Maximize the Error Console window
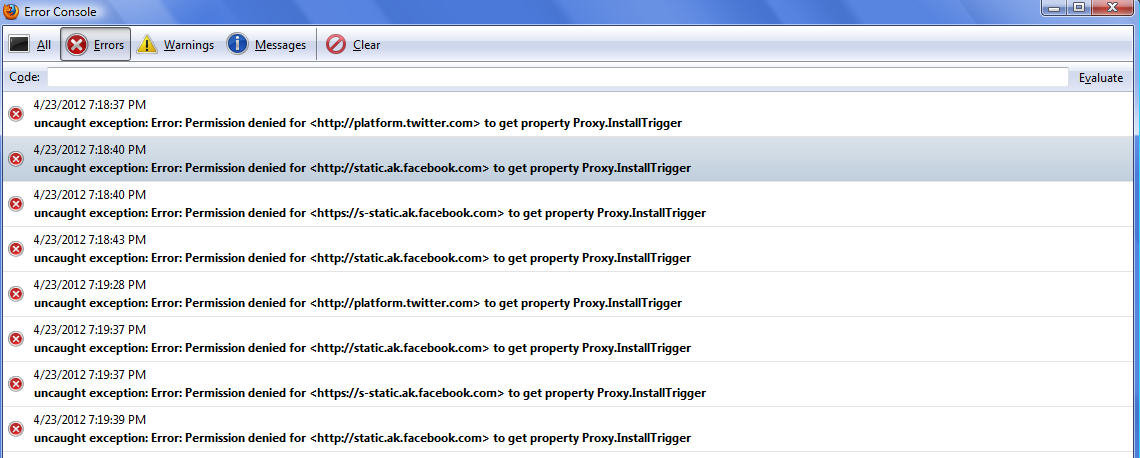This screenshot has height=458, width=1140. point(1078,7)
